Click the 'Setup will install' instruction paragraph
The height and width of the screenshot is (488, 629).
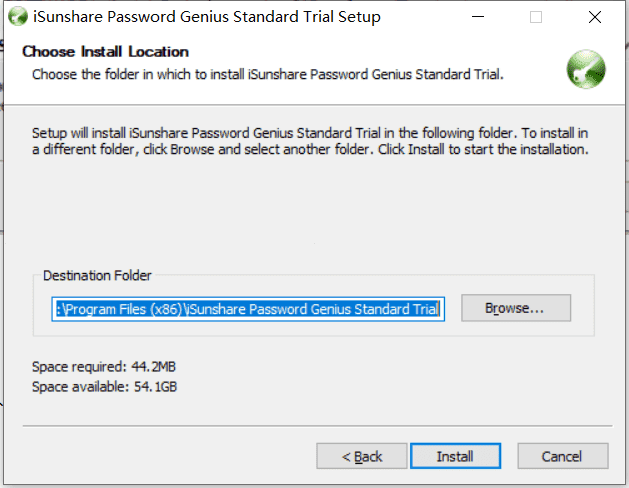(310, 141)
